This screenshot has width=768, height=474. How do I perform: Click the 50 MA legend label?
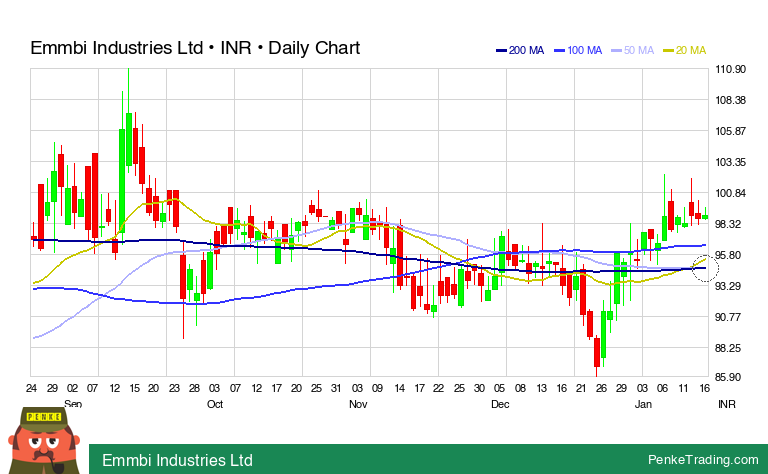click(639, 50)
